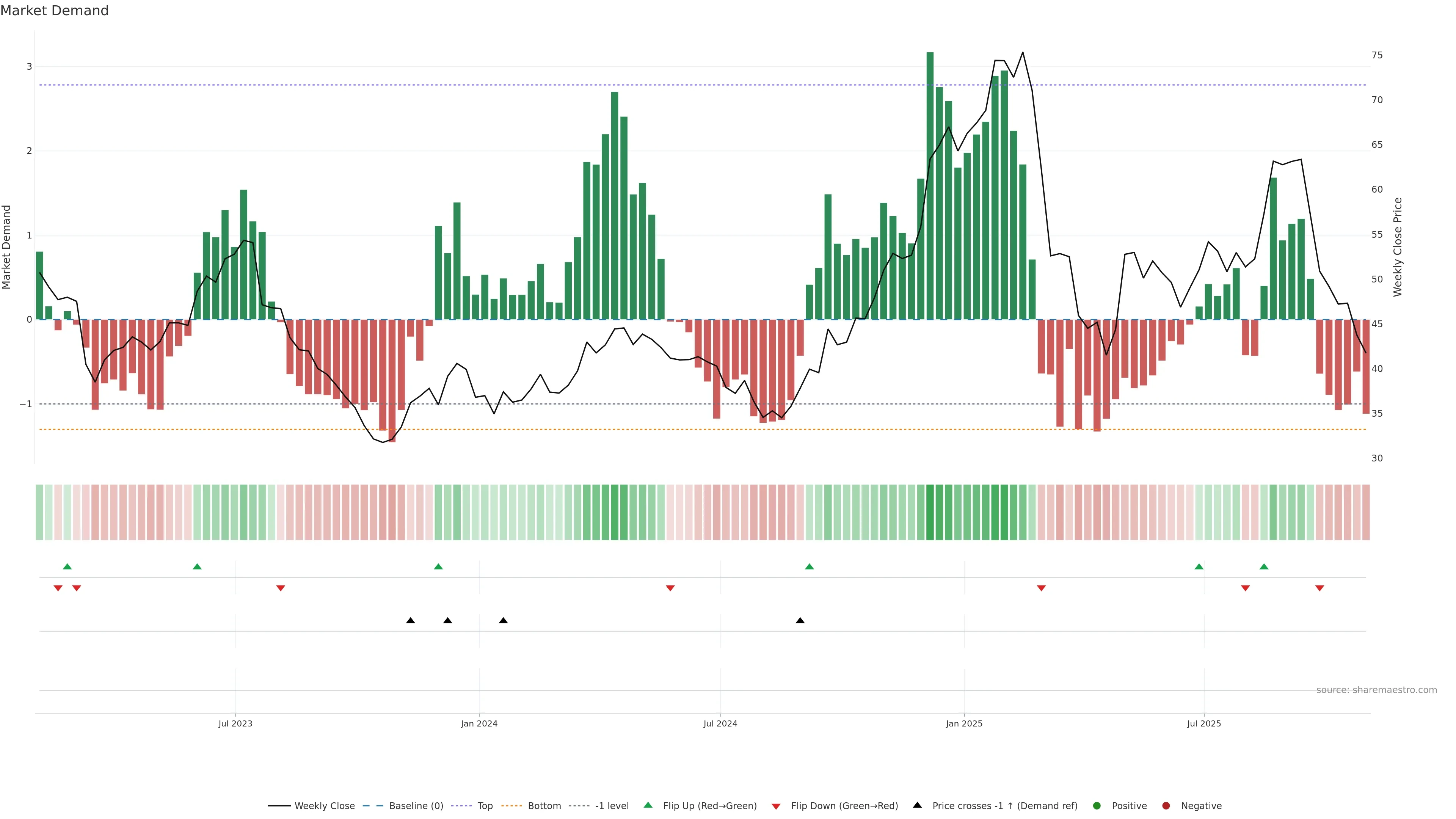Click the Market Demand chart title
Viewport: 1456px width, 819px height.
54,11
